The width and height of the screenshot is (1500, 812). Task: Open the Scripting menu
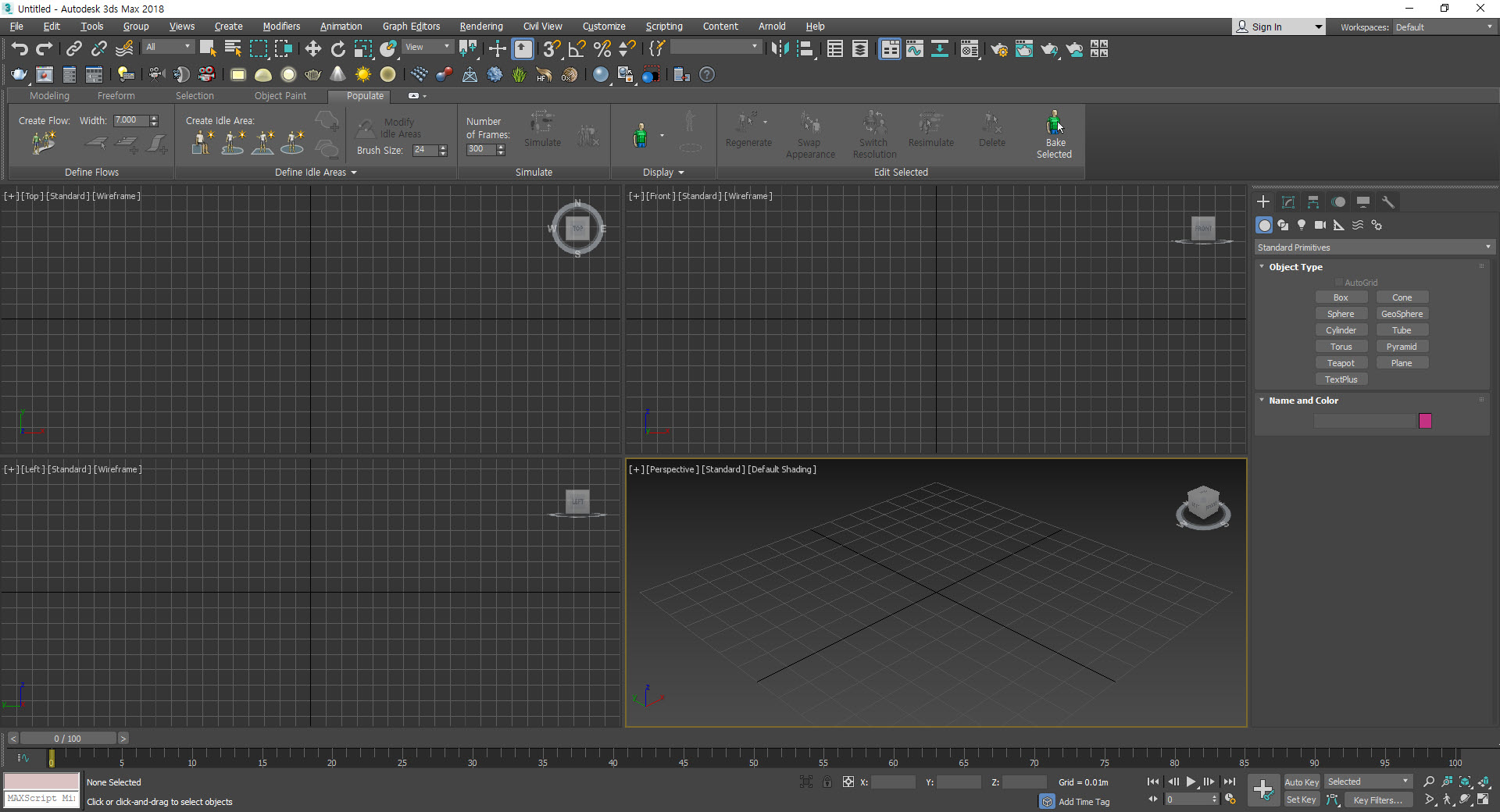663,27
